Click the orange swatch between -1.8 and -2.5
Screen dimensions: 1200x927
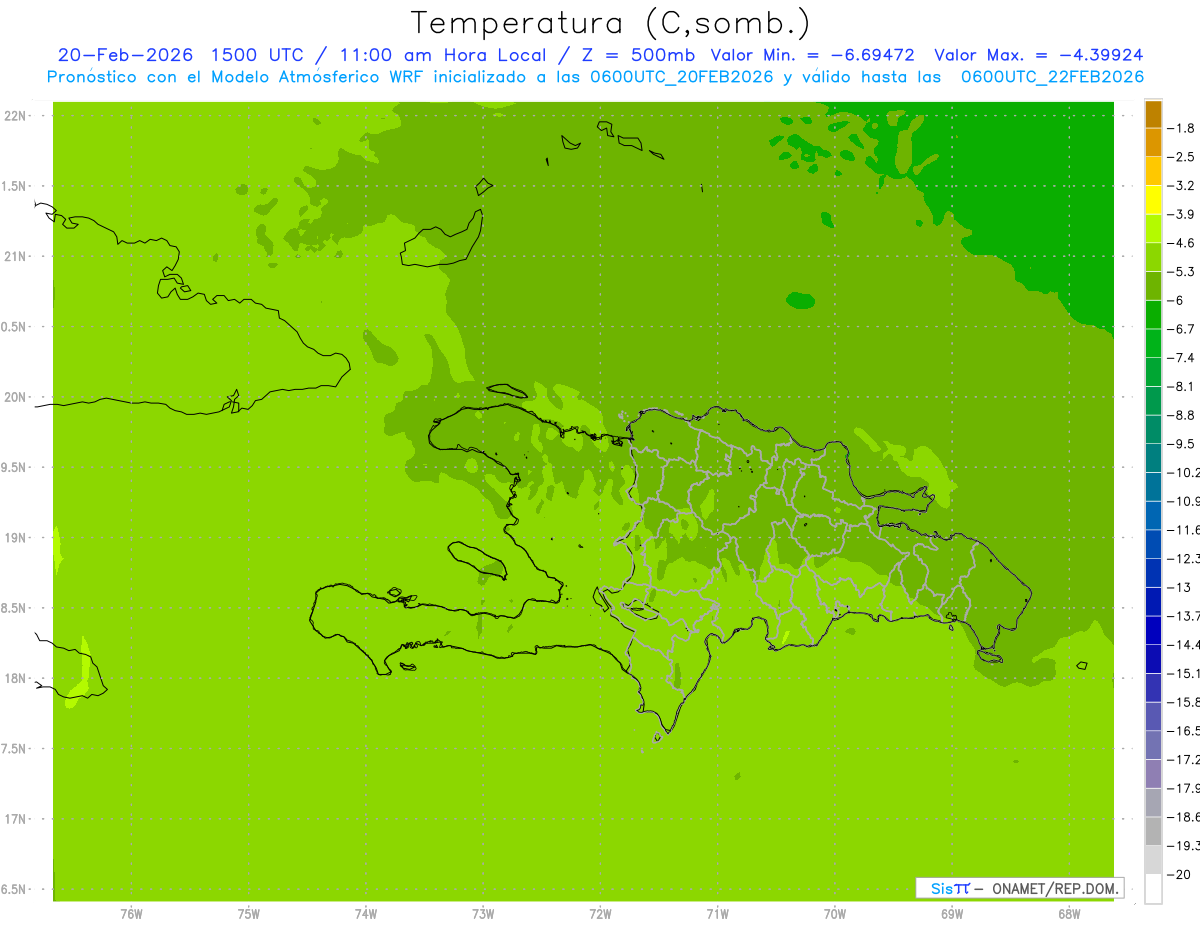1153,143
